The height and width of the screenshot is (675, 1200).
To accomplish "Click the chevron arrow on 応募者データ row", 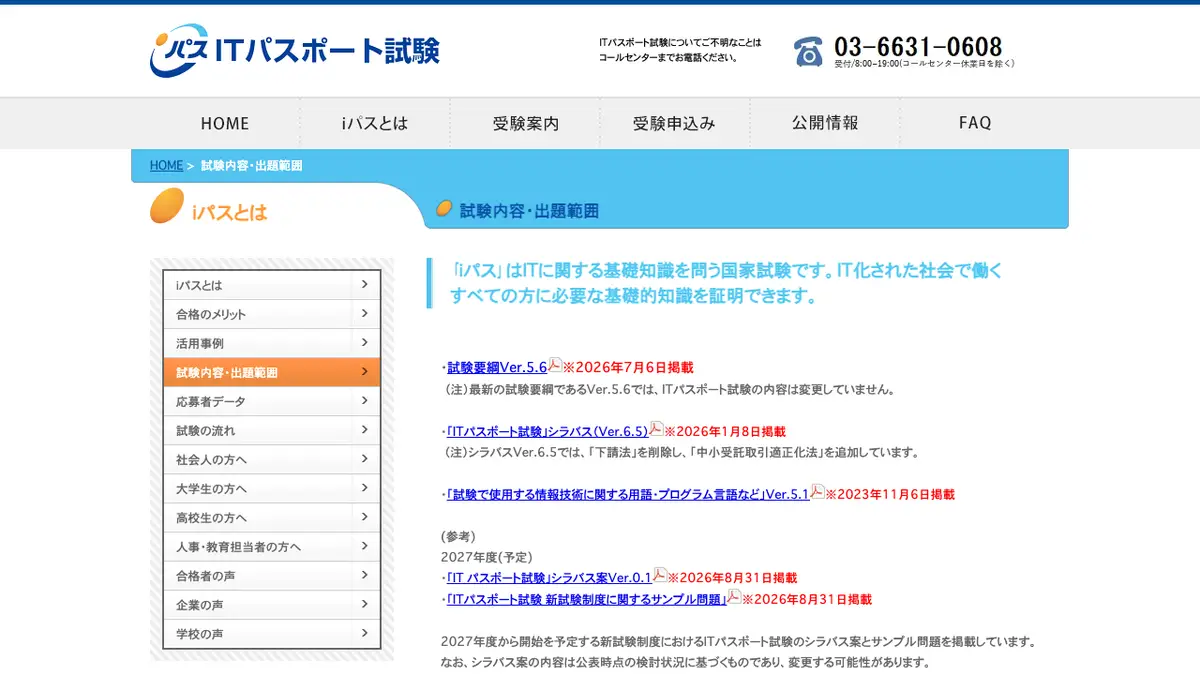I will point(365,400).
